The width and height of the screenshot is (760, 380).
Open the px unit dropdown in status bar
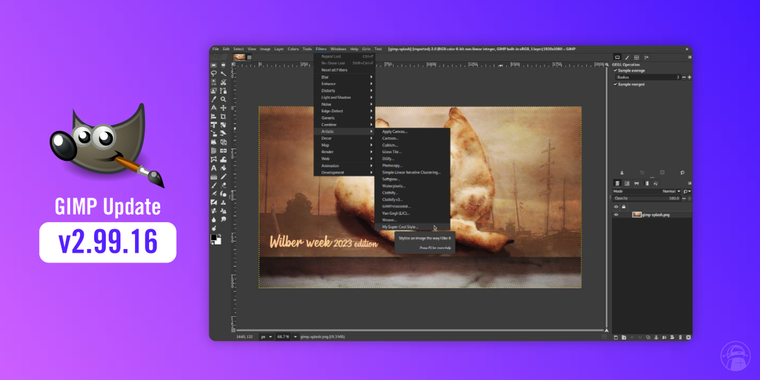click(266, 336)
